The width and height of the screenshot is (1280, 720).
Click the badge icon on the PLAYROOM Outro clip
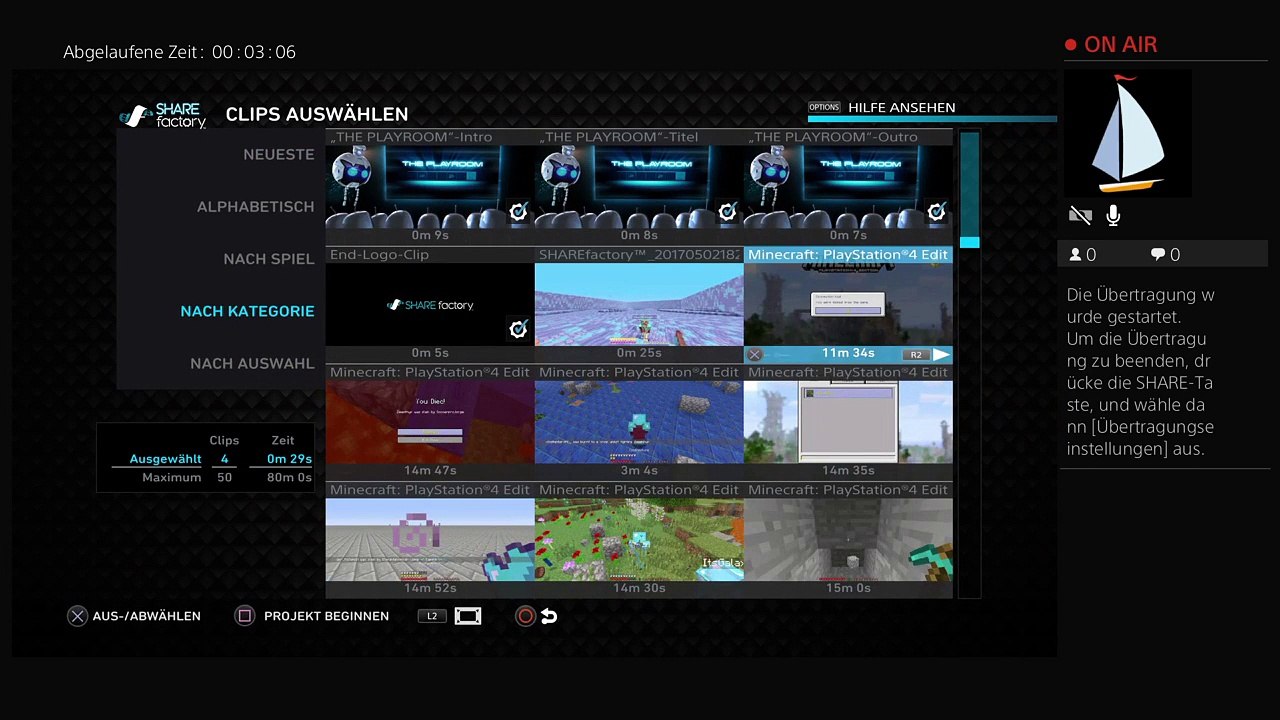(x=936, y=212)
